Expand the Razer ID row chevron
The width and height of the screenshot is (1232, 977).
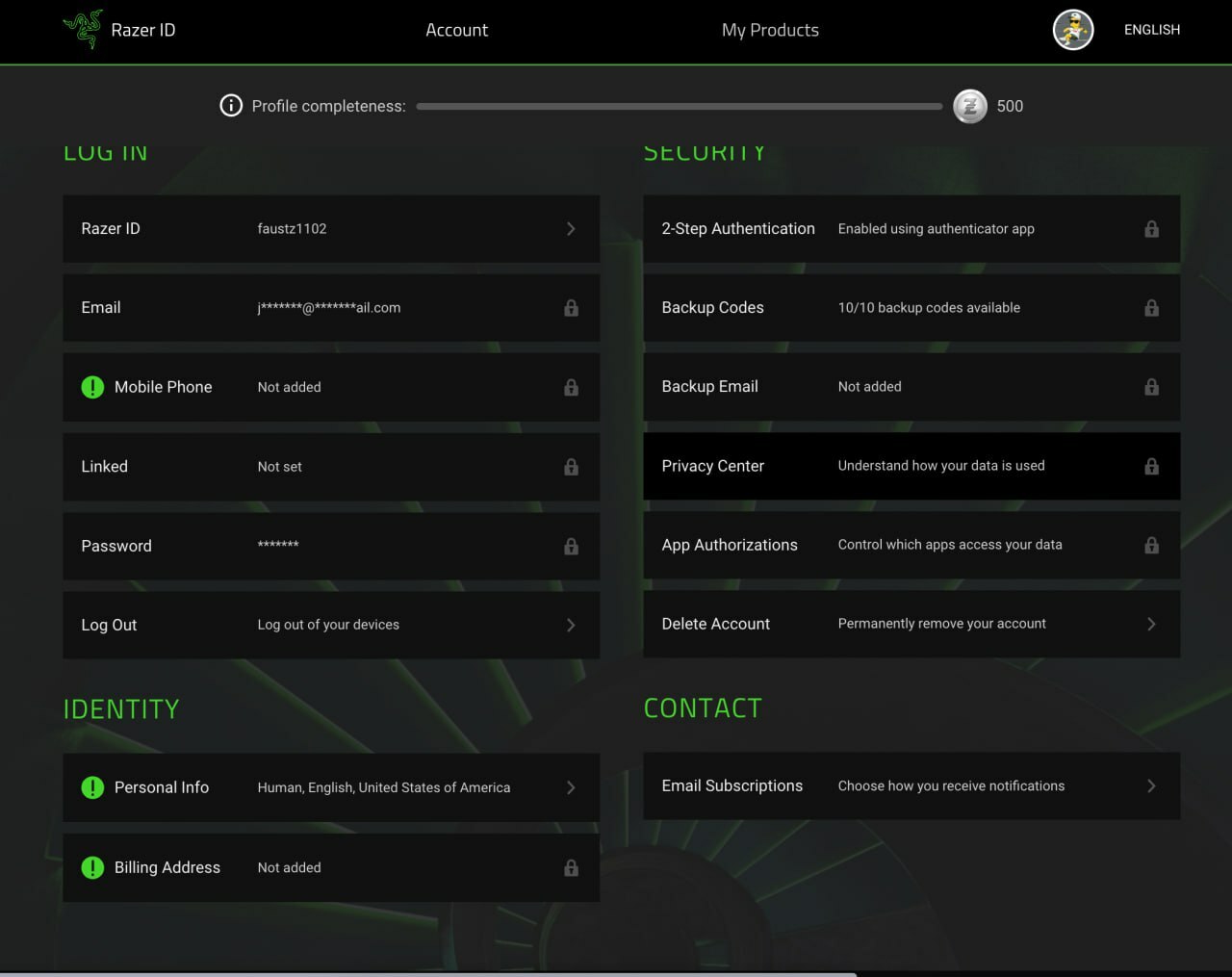click(571, 229)
